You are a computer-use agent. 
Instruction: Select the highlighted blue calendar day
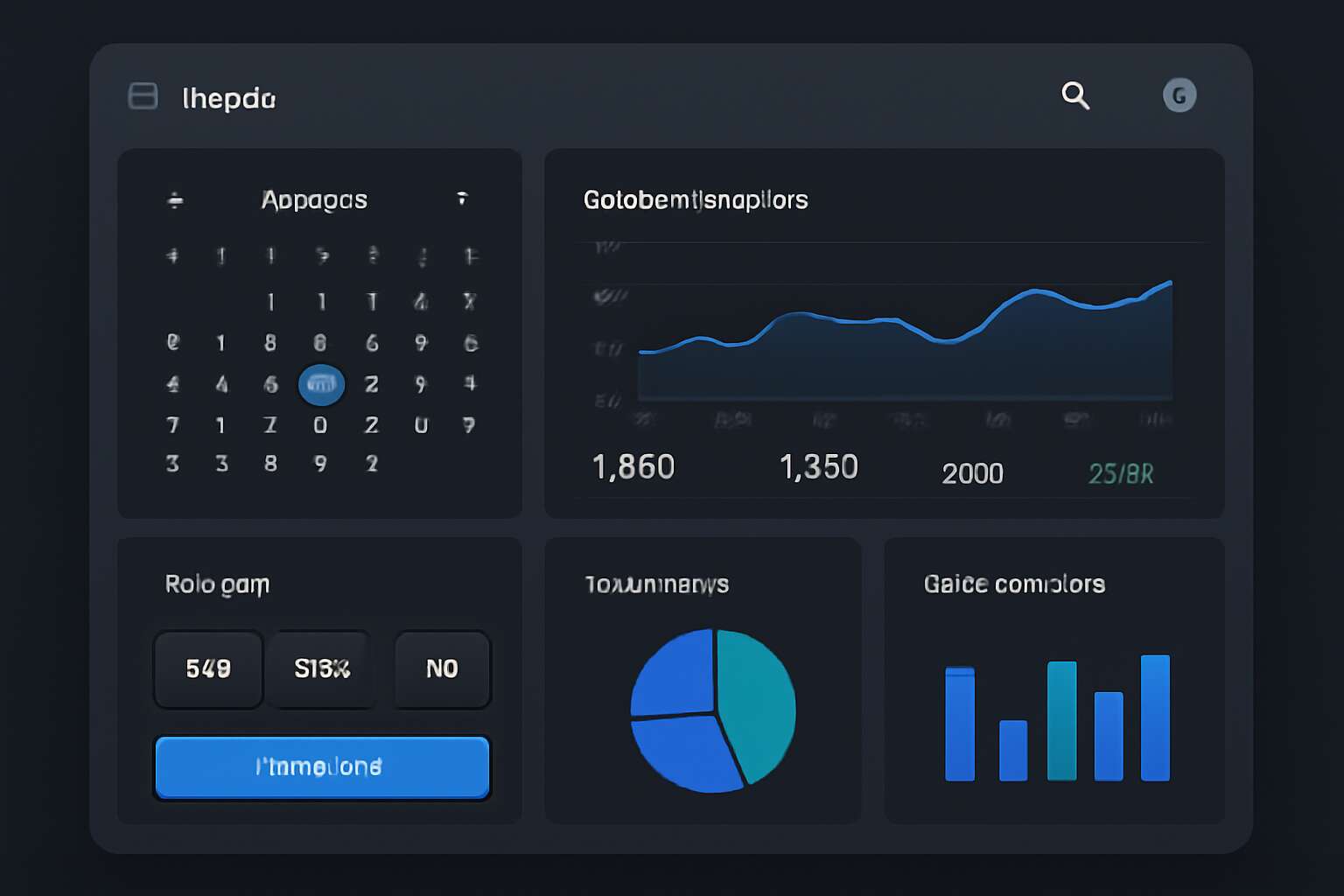click(321, 385)
